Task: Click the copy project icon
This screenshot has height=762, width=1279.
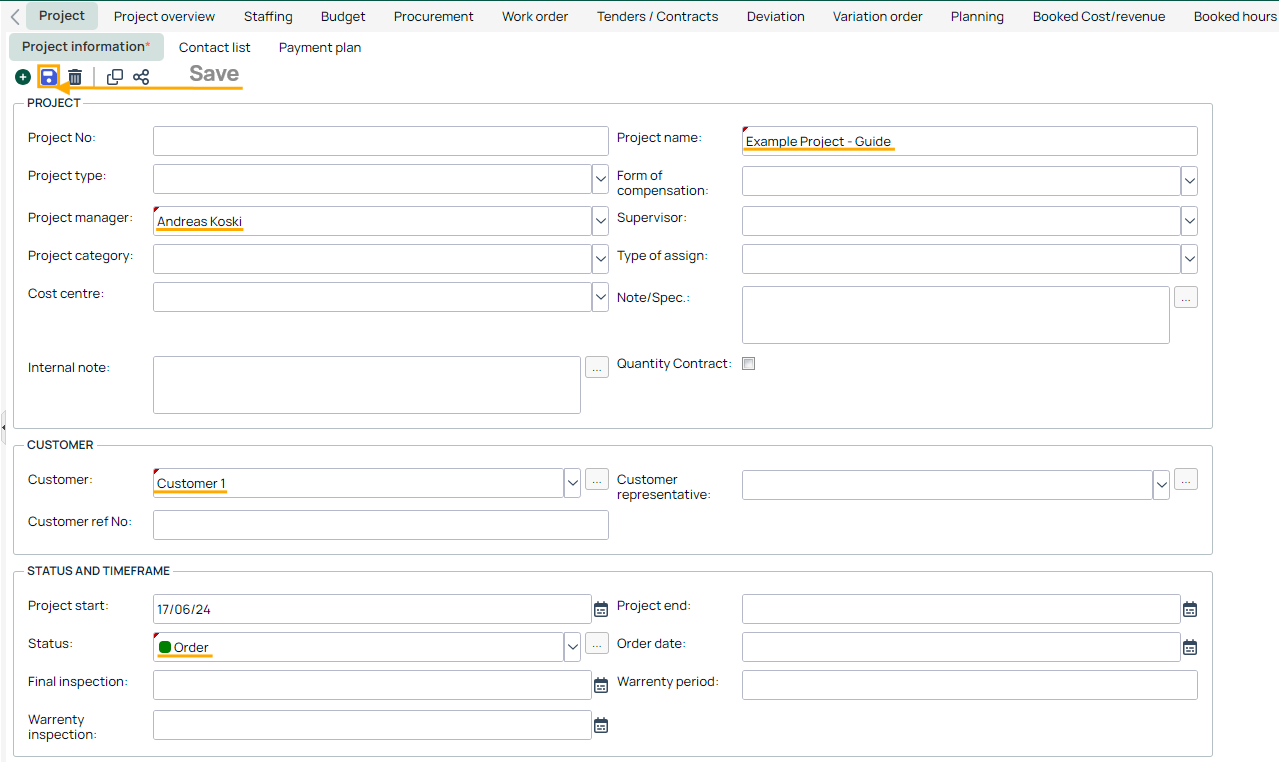Action: (x=115, y=77)
